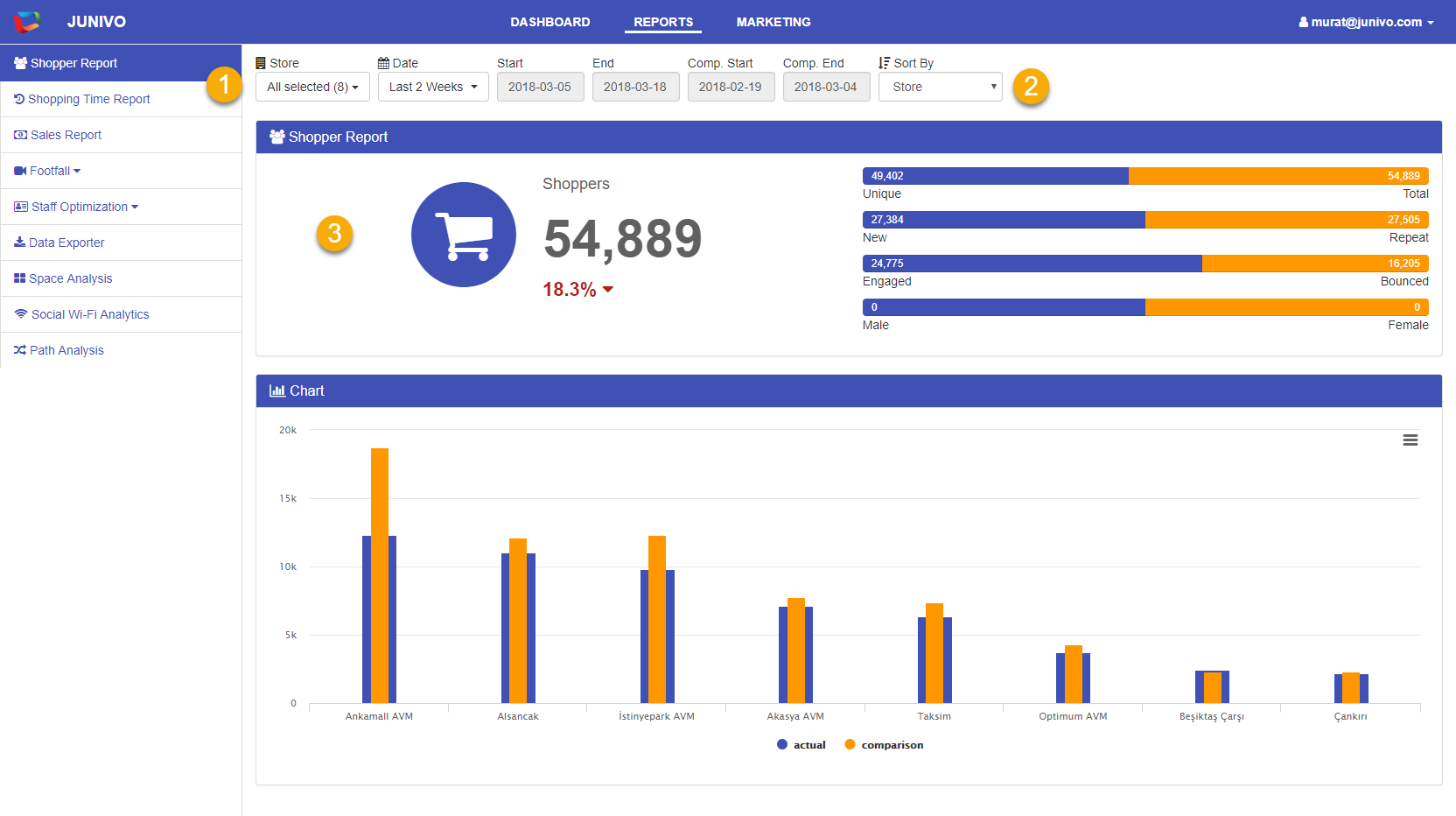1456x816 pixels.
Task: Open the Sort By Store dropdown
Action: (x=940, y=87)
